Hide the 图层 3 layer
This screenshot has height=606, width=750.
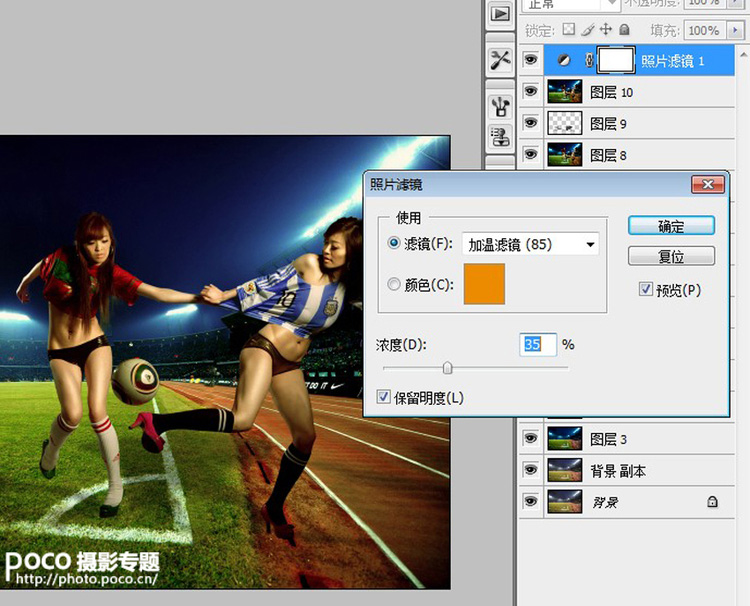point(530,439)
